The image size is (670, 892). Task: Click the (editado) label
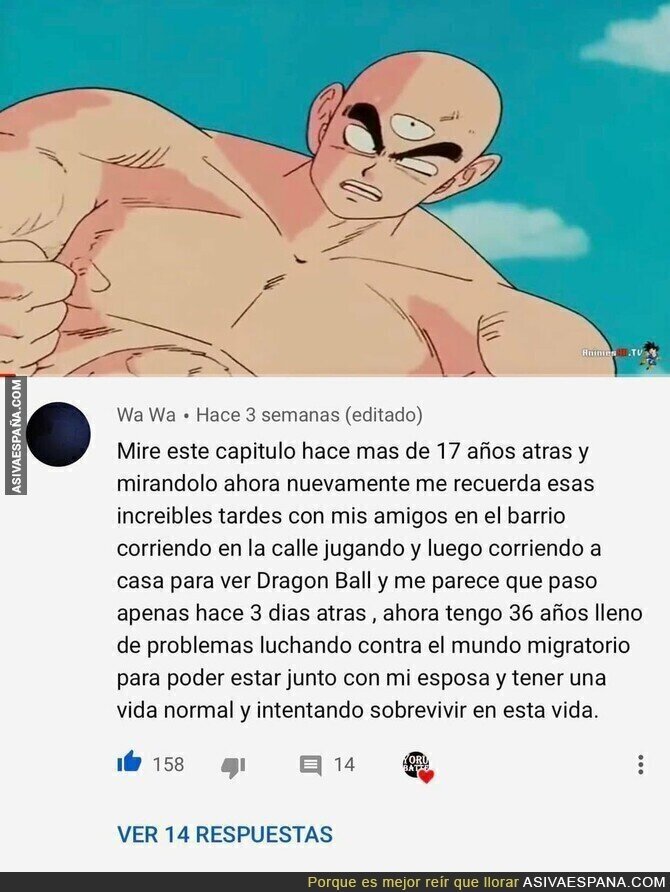click(x=383, y=415)
